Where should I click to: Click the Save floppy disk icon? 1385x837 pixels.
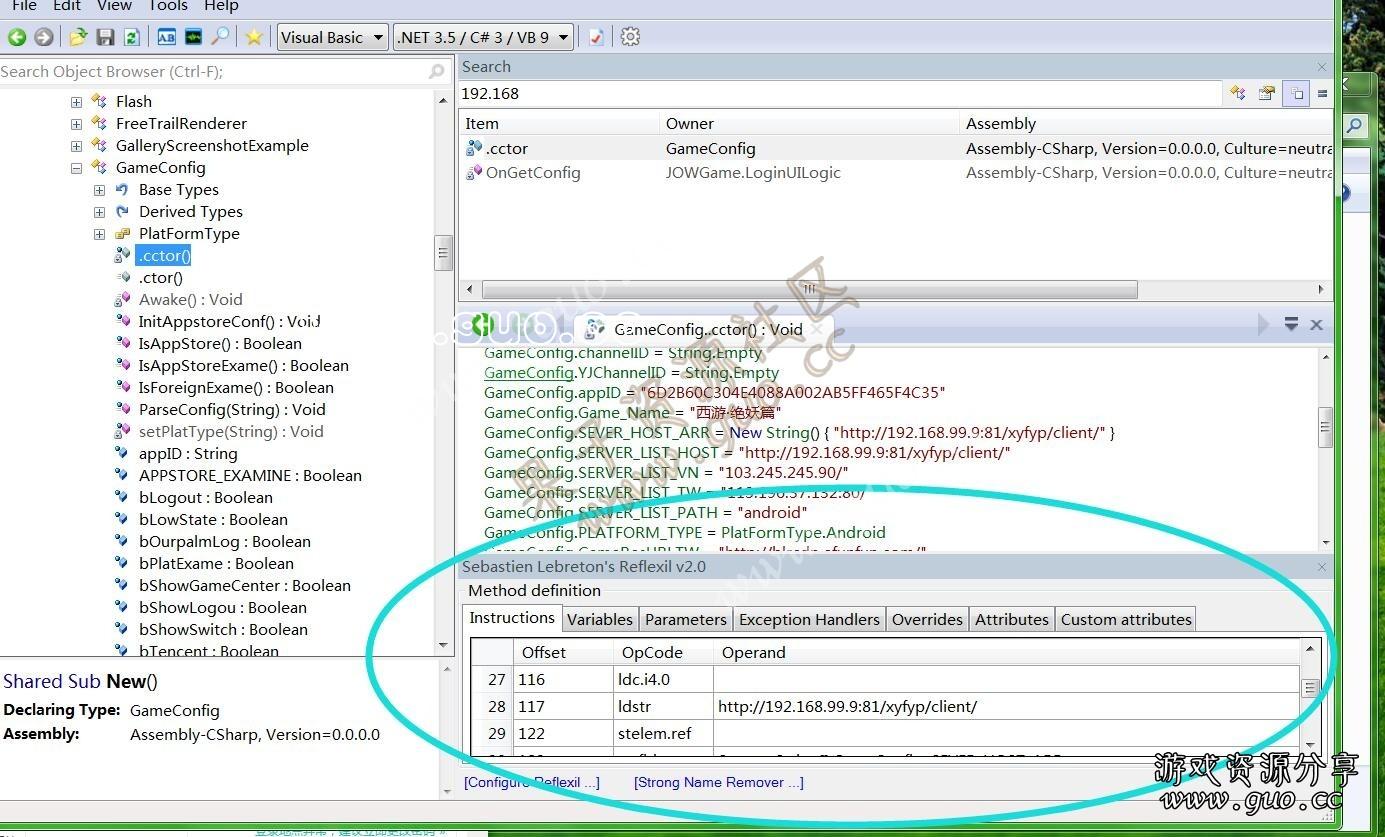pos(105,37)
